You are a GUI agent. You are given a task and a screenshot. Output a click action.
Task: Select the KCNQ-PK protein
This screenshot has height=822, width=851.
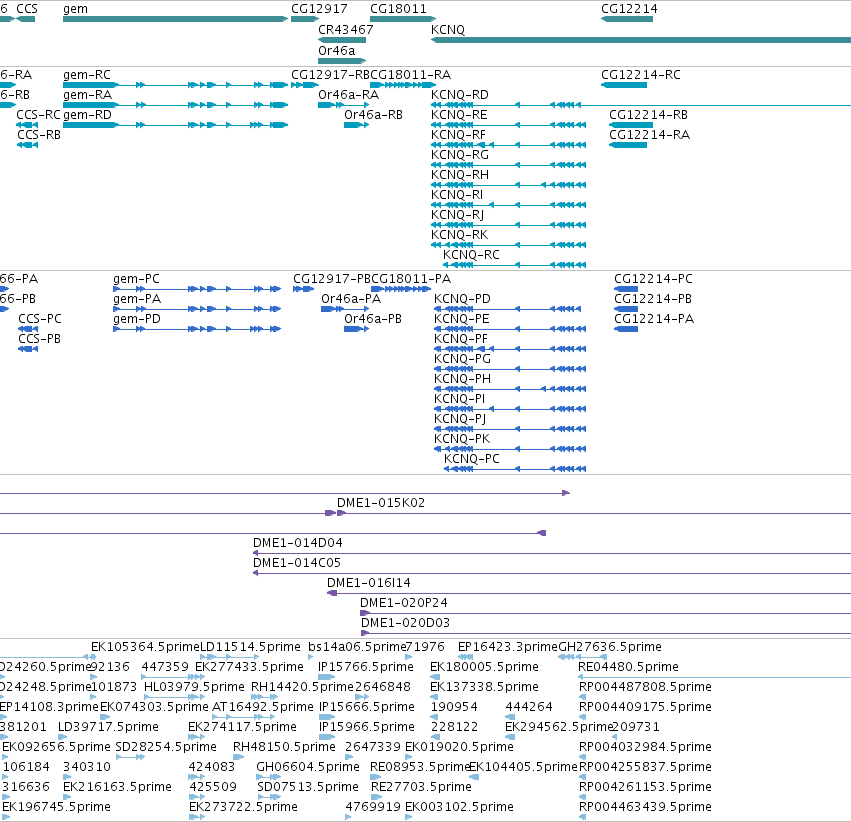(462, 438)
